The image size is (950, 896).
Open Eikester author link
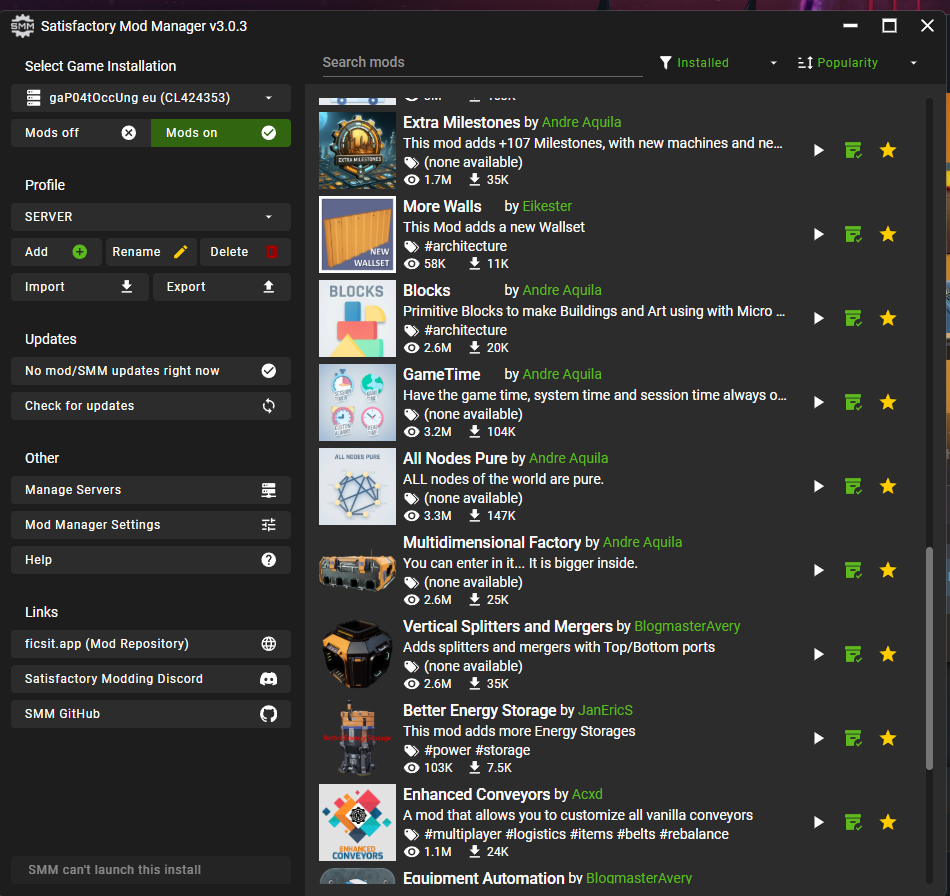[x=547, y=207]
